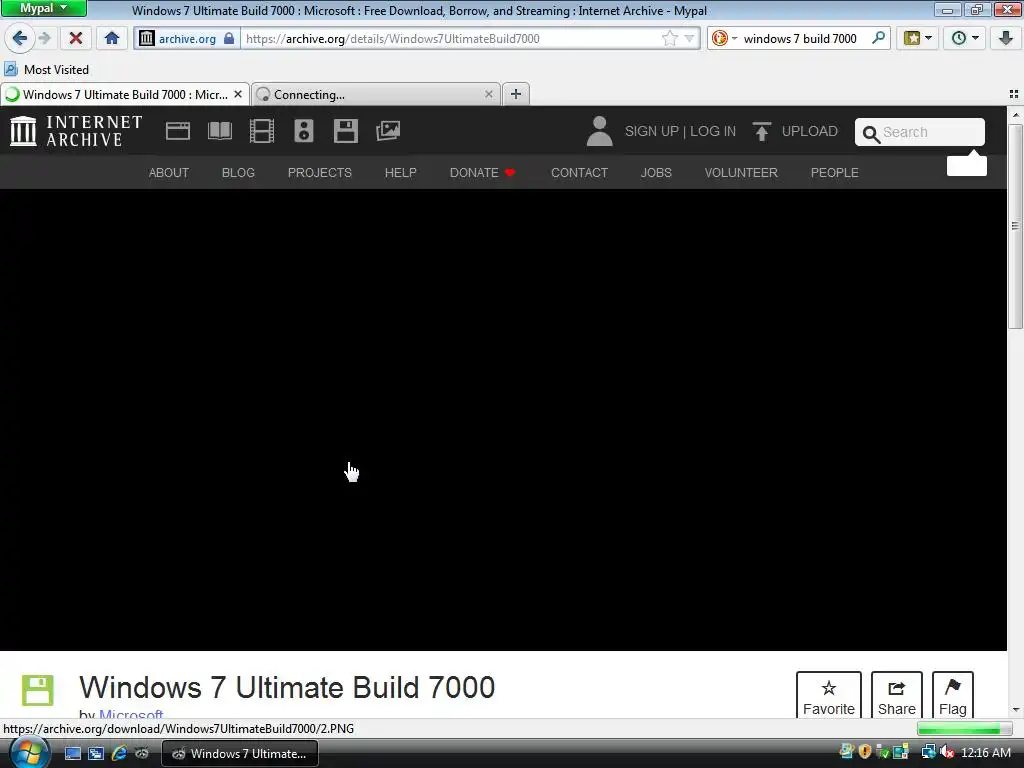1024x768 pixels.
Task: Open the CONTACT menu item
Action: tap(579, 172)
